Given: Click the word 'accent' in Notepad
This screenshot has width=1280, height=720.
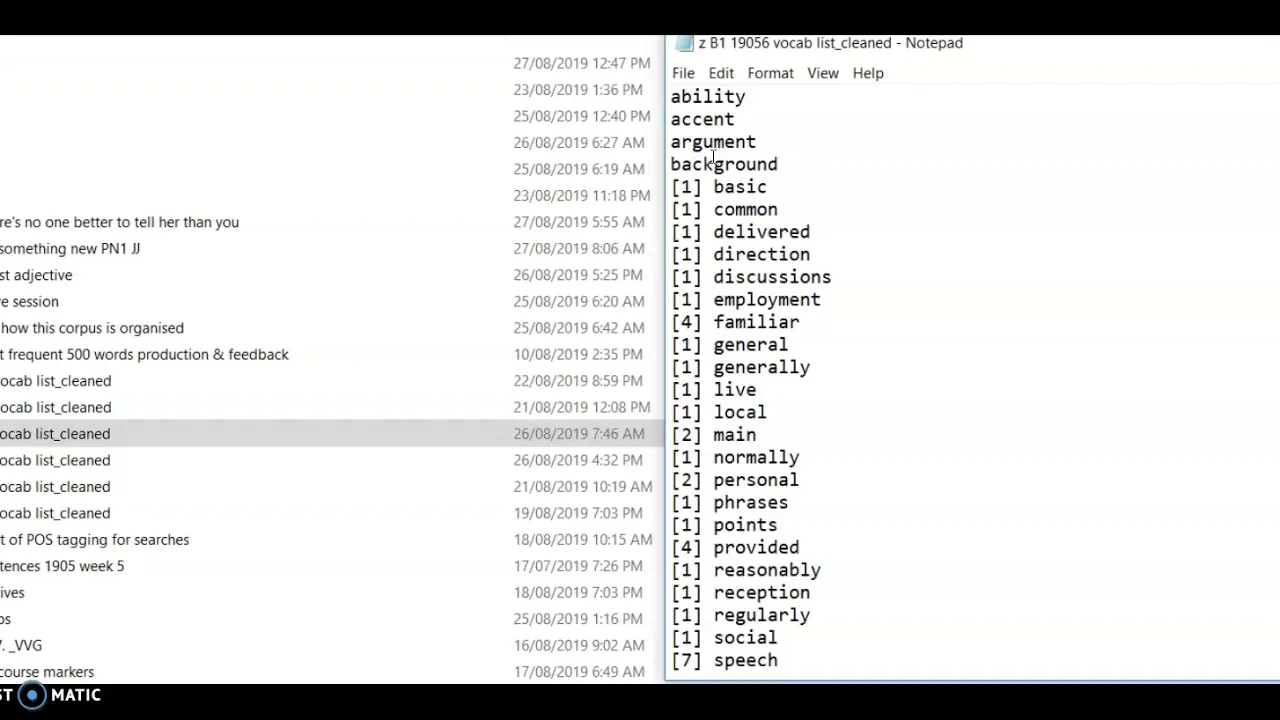Looking at the screenshot, I should [x=702, y=119].
